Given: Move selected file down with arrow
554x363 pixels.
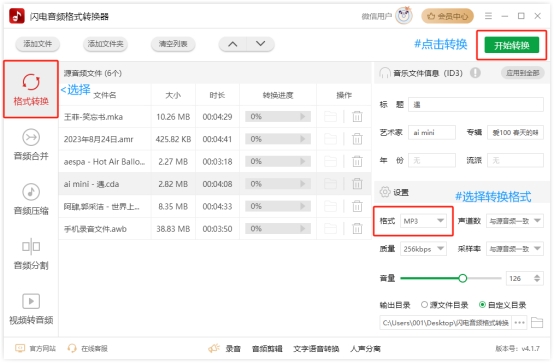Looking at the screenshot, I should [260, 44].
